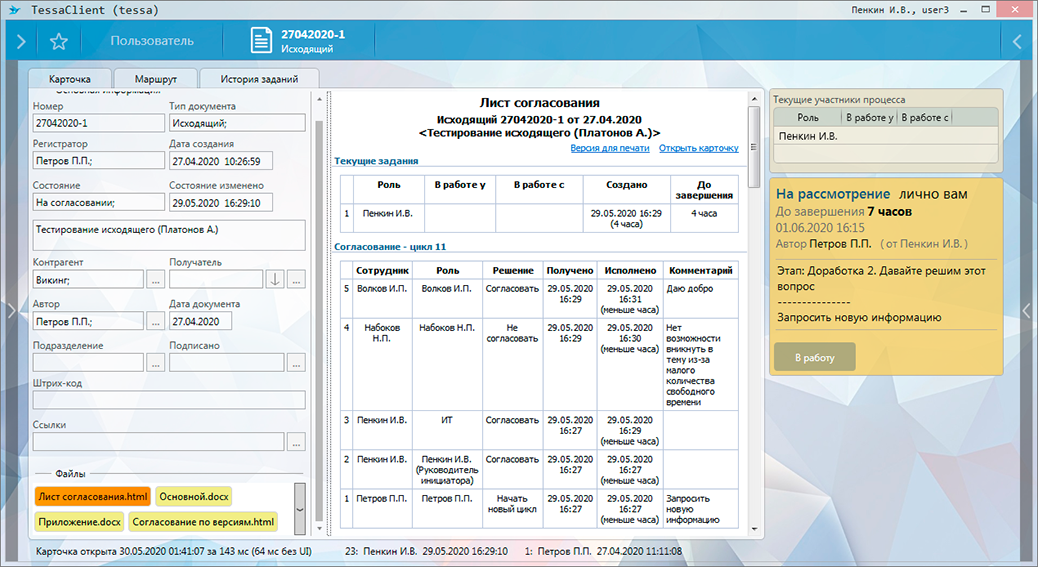Open Контрагент selection ellipsis button
Viewport: 1038px width, 567px height.
click(x=155, y=279)
